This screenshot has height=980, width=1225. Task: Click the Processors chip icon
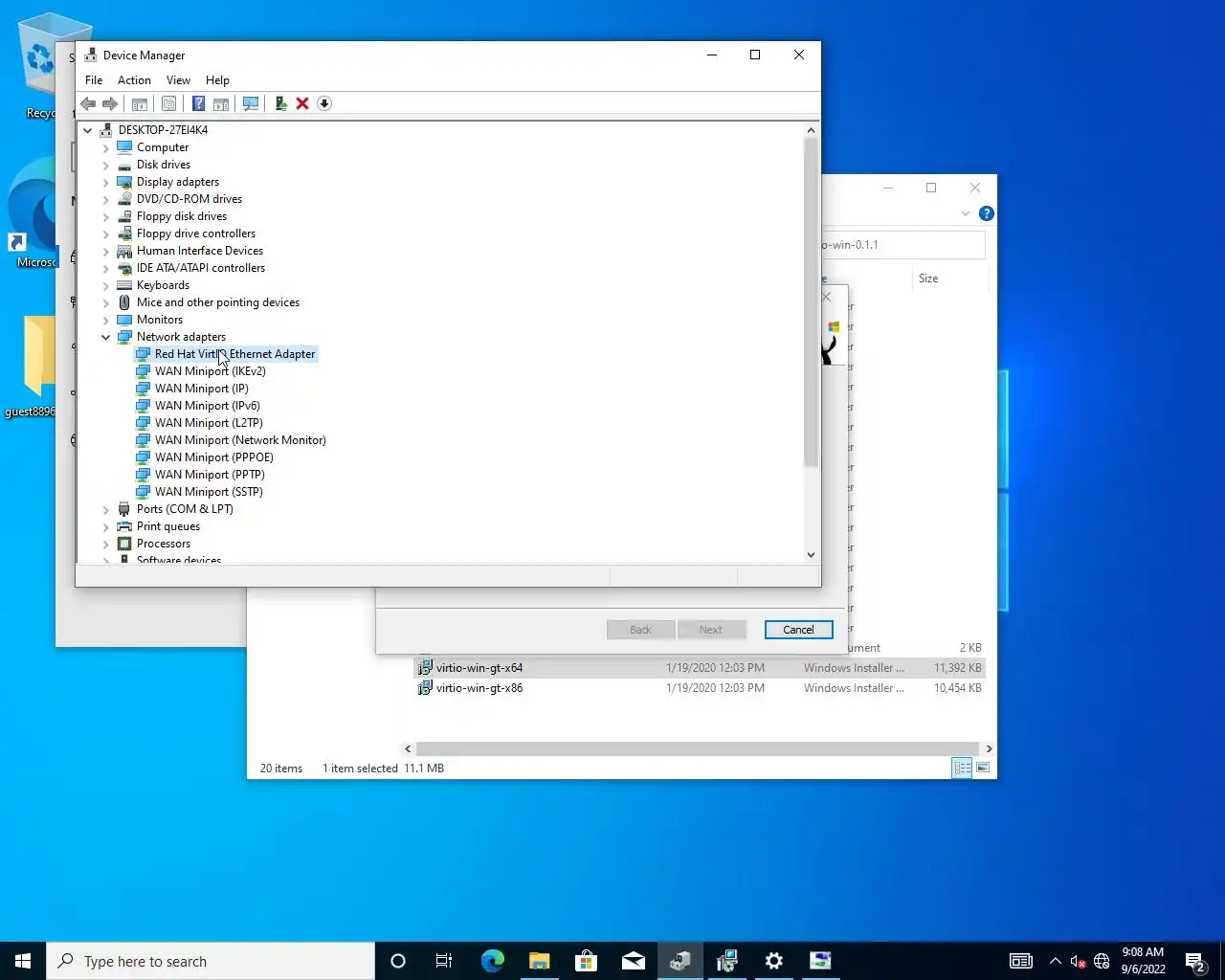click(124, 544)
